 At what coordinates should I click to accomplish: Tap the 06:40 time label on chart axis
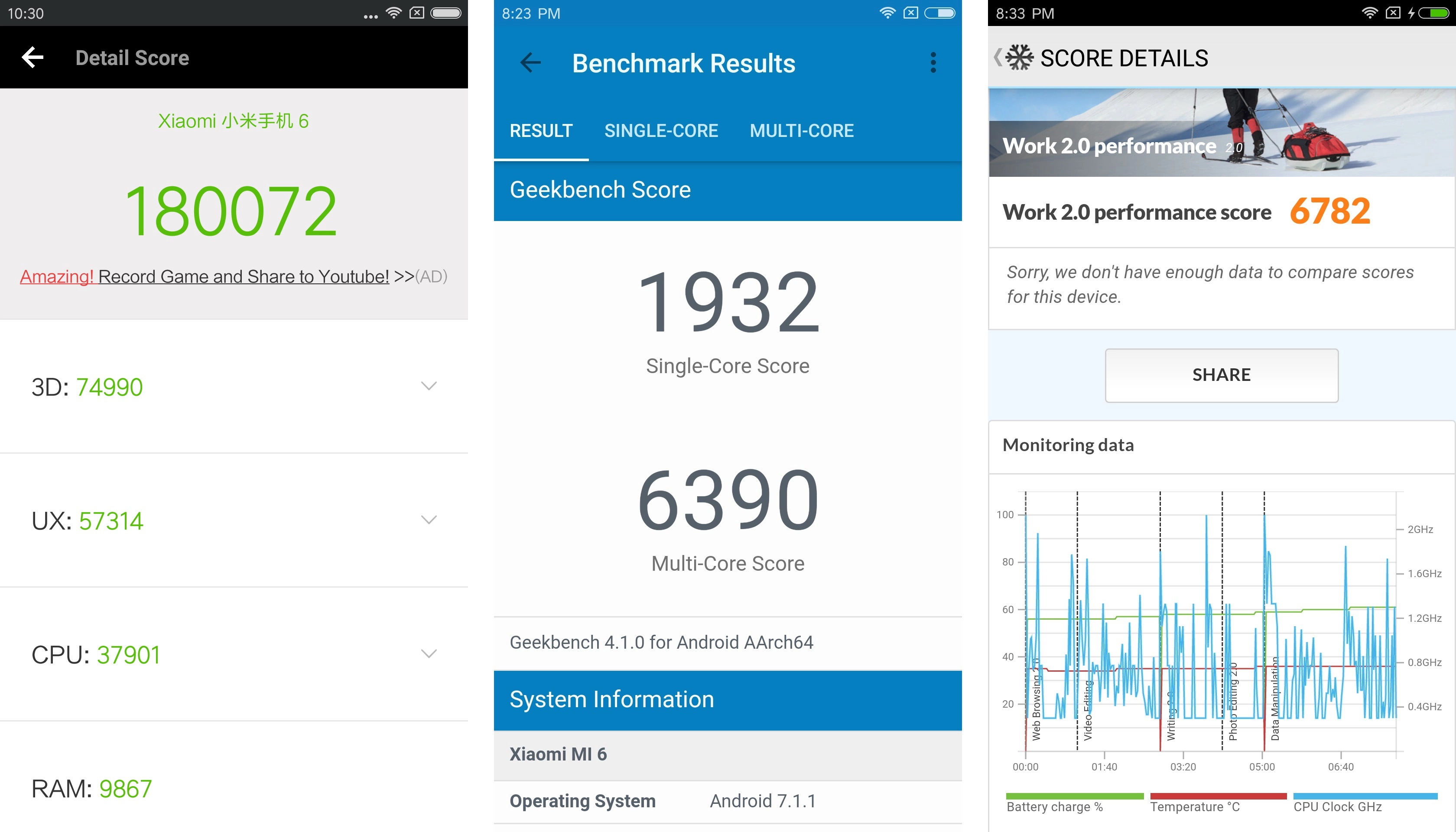click(1341, 767)
